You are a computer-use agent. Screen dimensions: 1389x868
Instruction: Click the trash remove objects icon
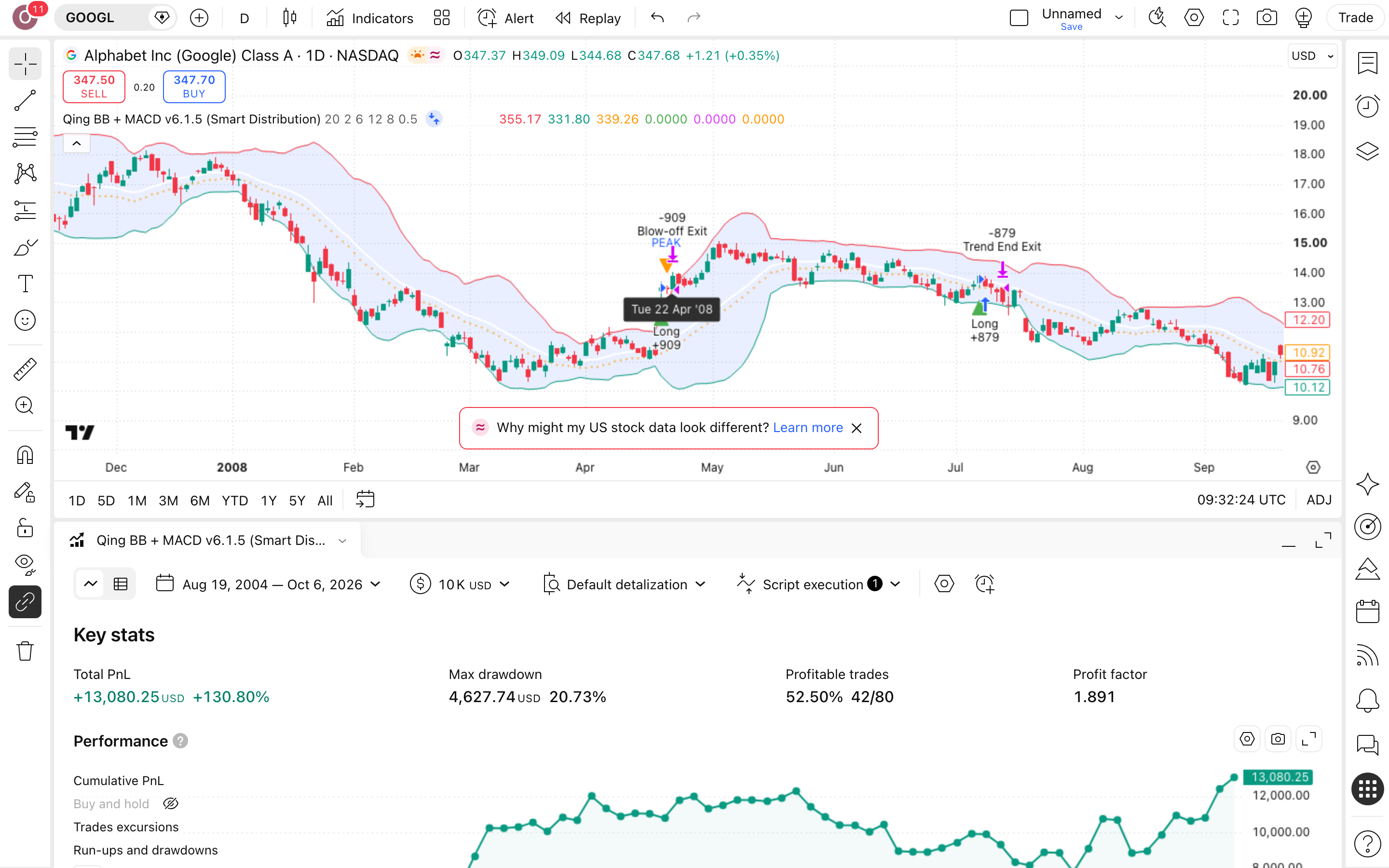pos(25,651)
